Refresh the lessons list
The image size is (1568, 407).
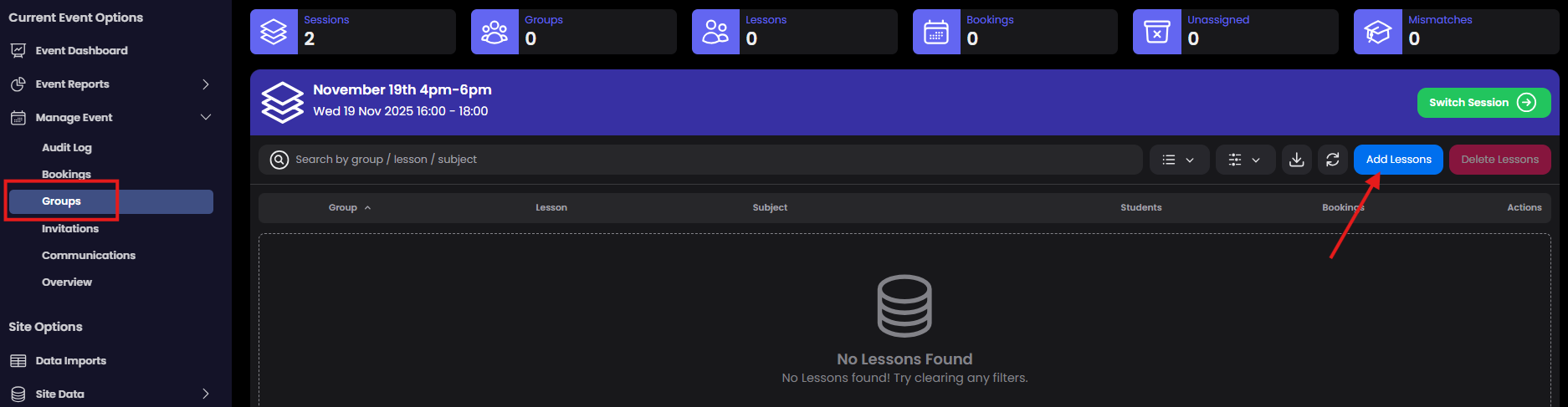(x=1333, y=160)
